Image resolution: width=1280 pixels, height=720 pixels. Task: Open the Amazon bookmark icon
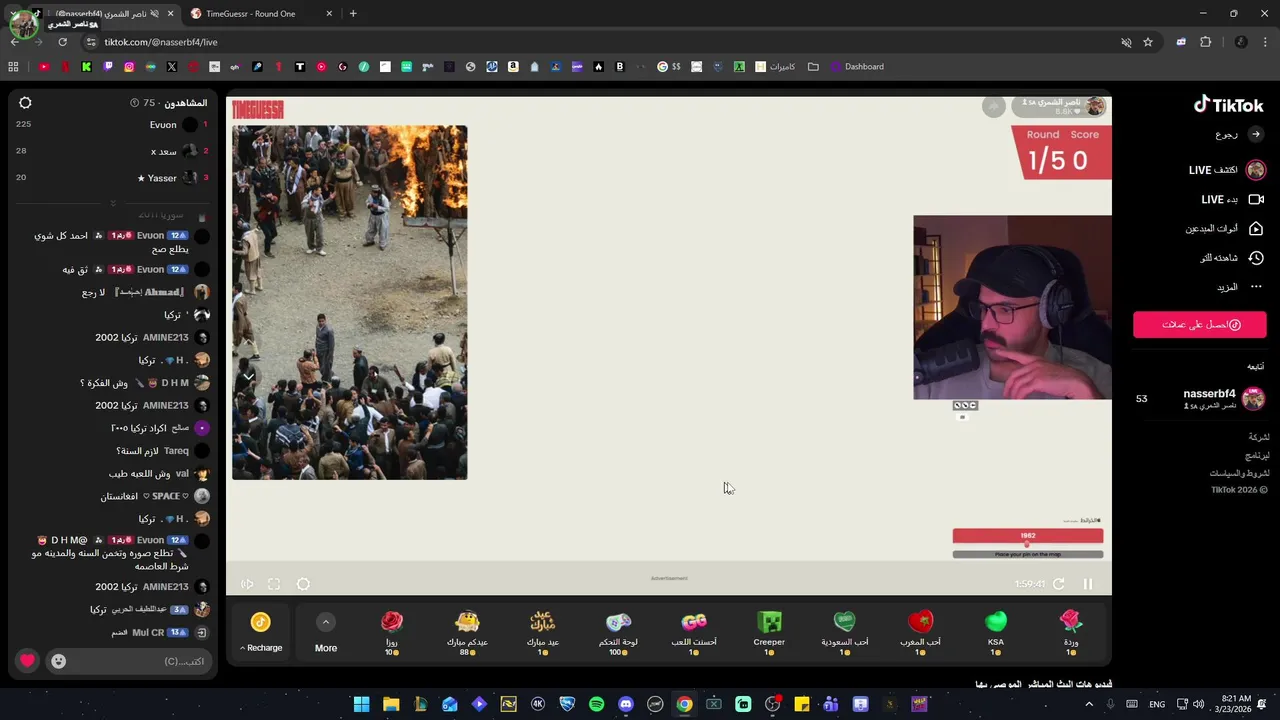pyautogui.click(x=513, y=67)
